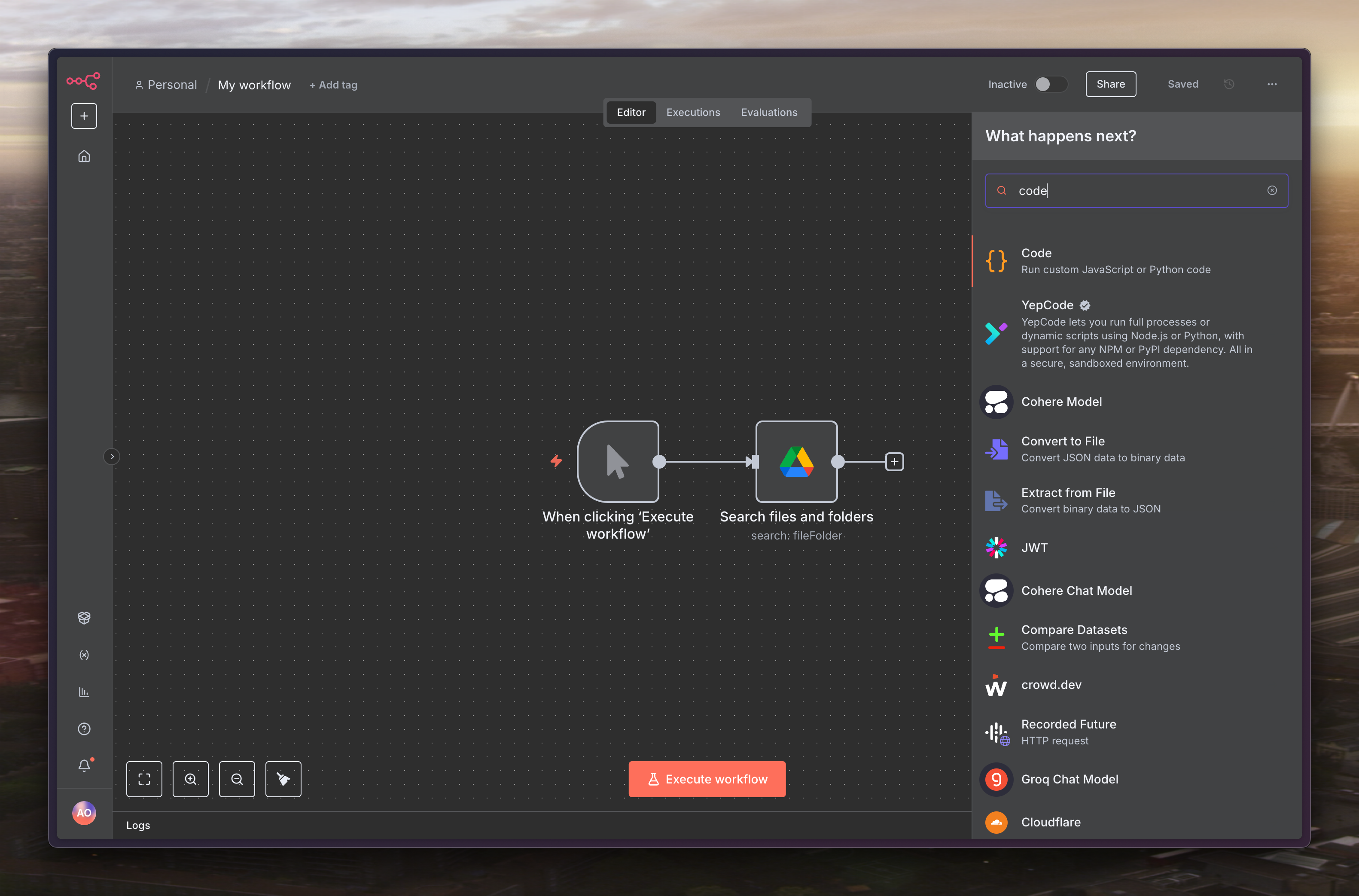Screen dimensions: 1359x896
Task: Click the tidy up workflow icon
Action: point(283,779)
